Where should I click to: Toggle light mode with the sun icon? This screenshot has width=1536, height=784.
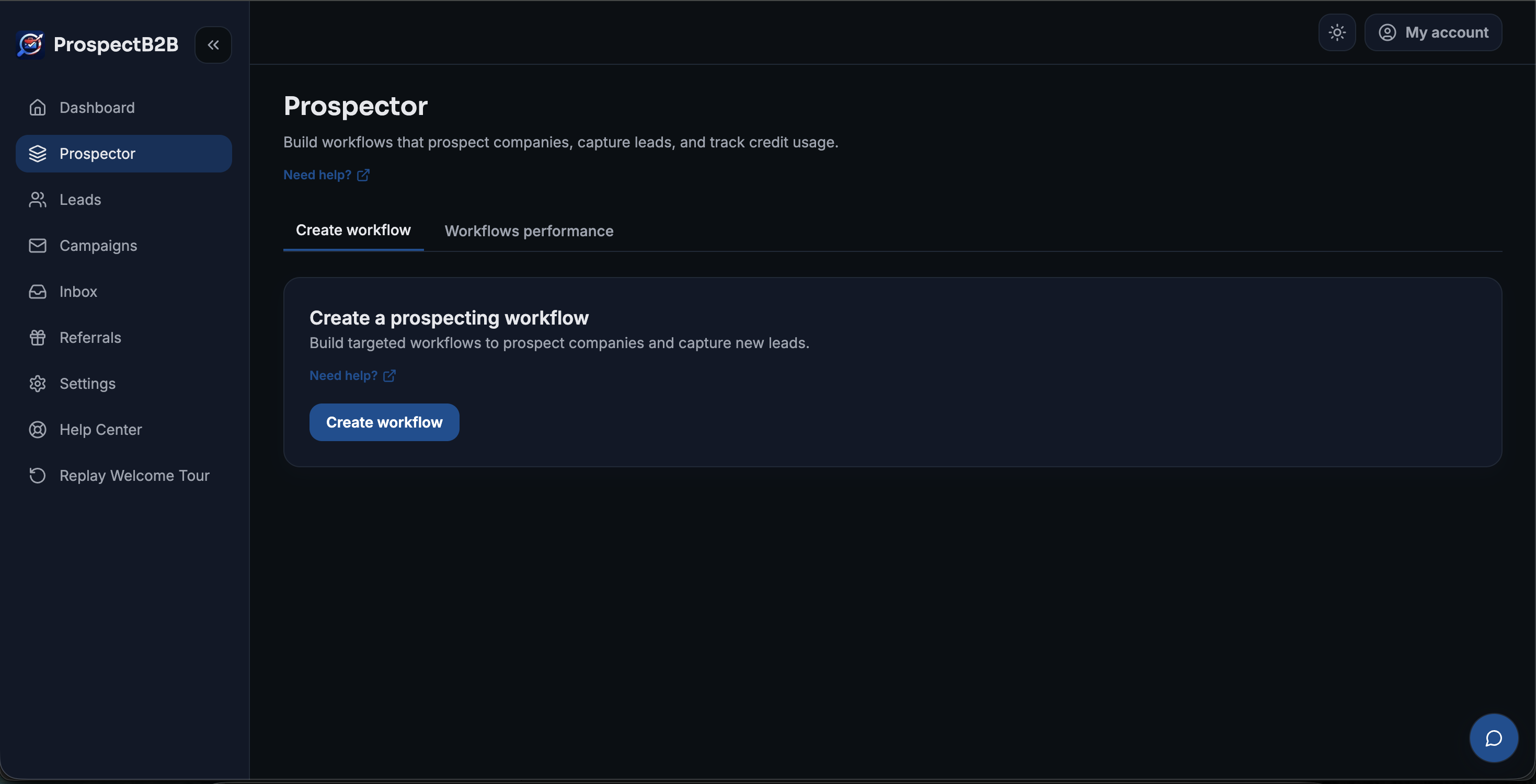click(1337, 32)
